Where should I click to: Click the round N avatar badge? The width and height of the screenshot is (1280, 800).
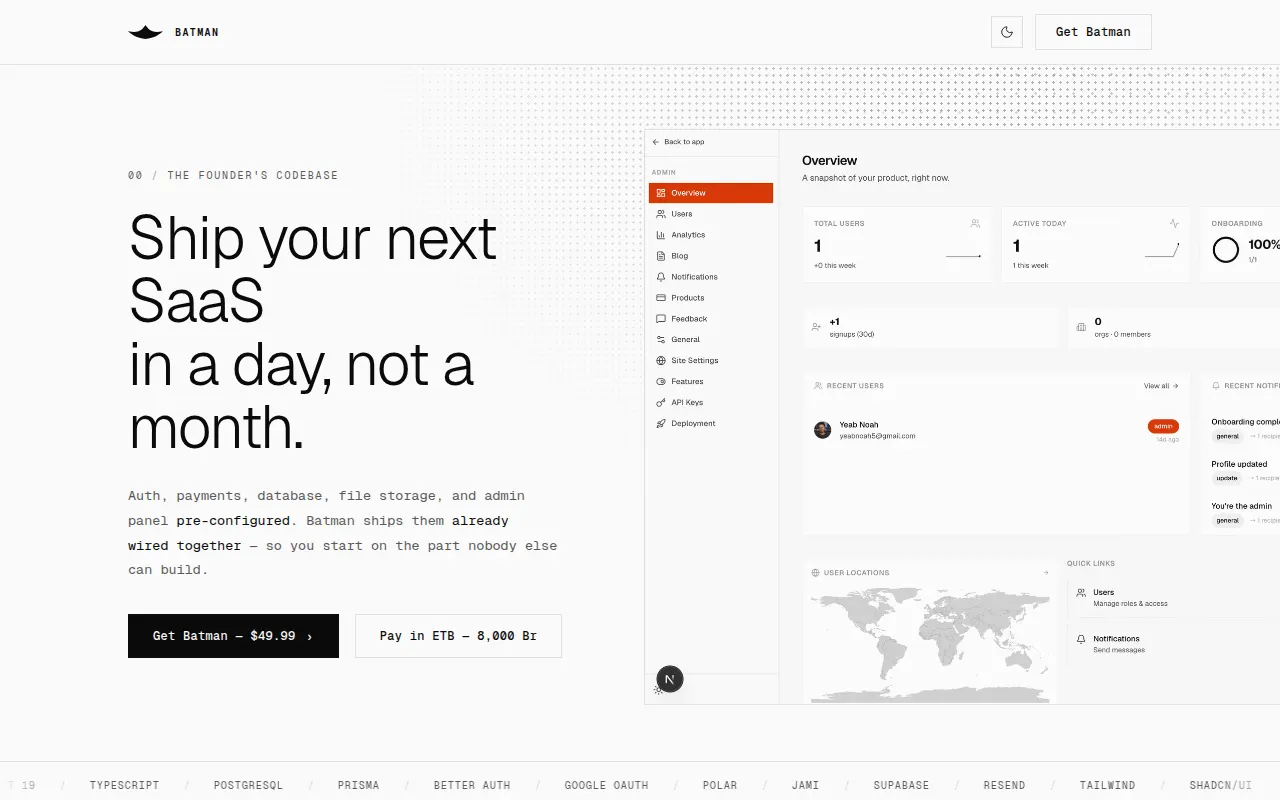click(670, 679)
